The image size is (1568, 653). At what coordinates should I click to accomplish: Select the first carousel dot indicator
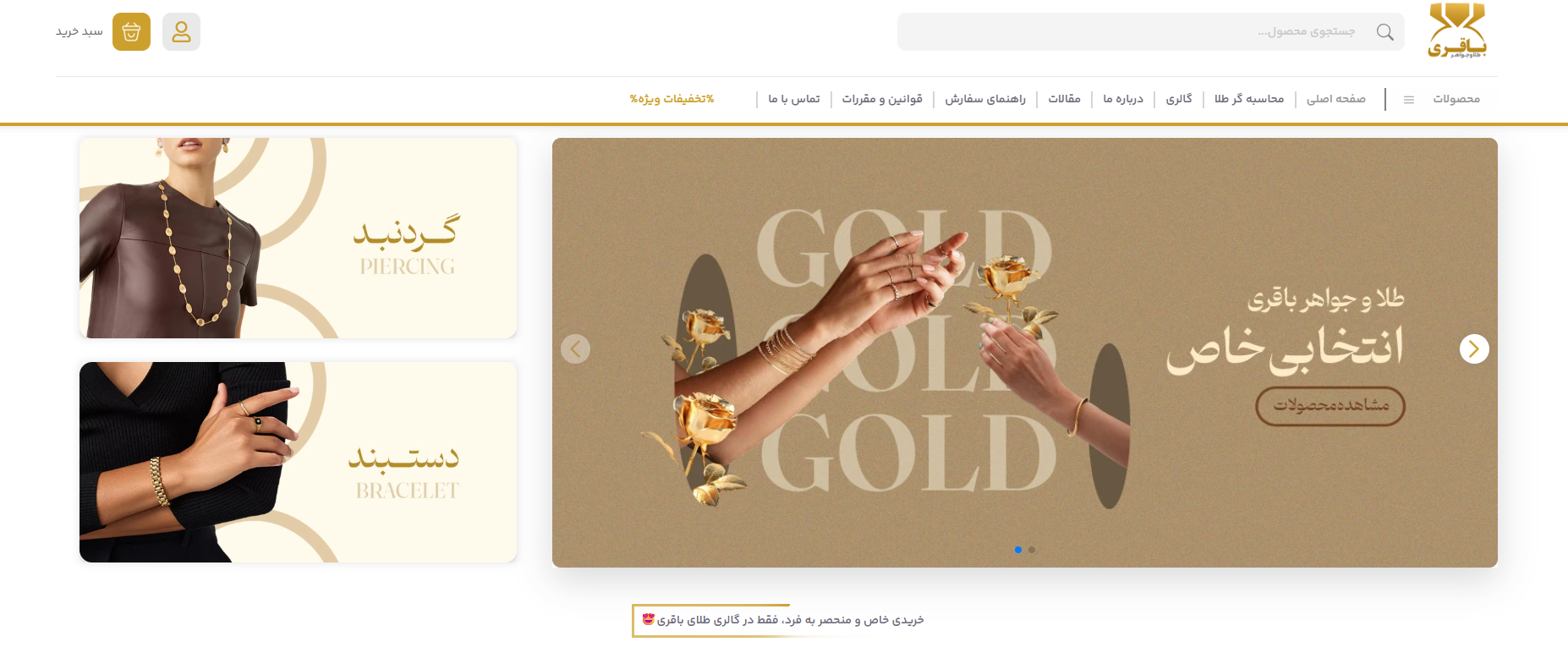(x=1018, y=550)
